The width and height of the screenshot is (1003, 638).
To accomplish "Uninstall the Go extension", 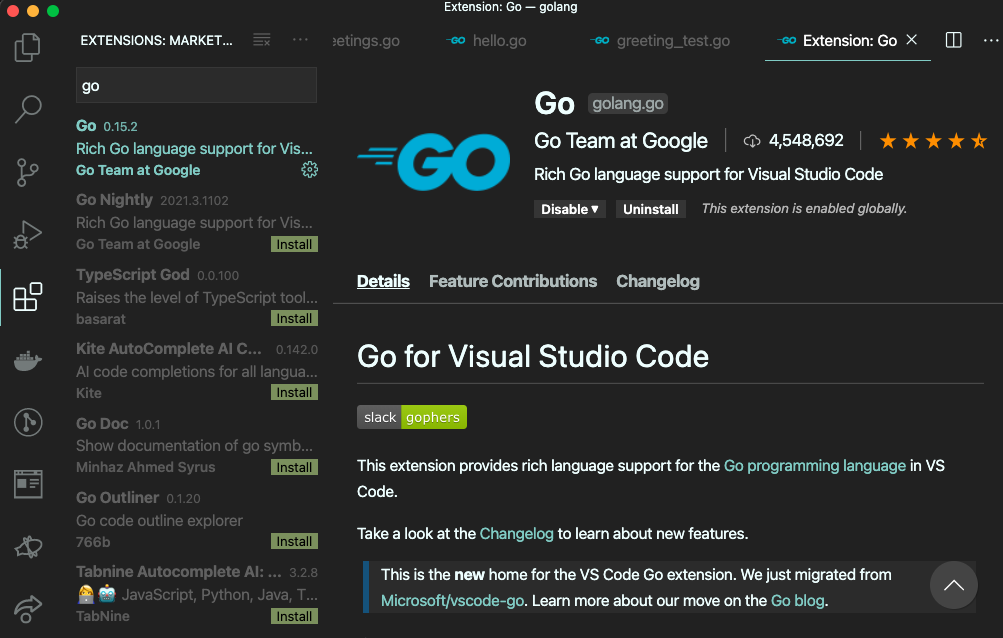I will [651, 209].
